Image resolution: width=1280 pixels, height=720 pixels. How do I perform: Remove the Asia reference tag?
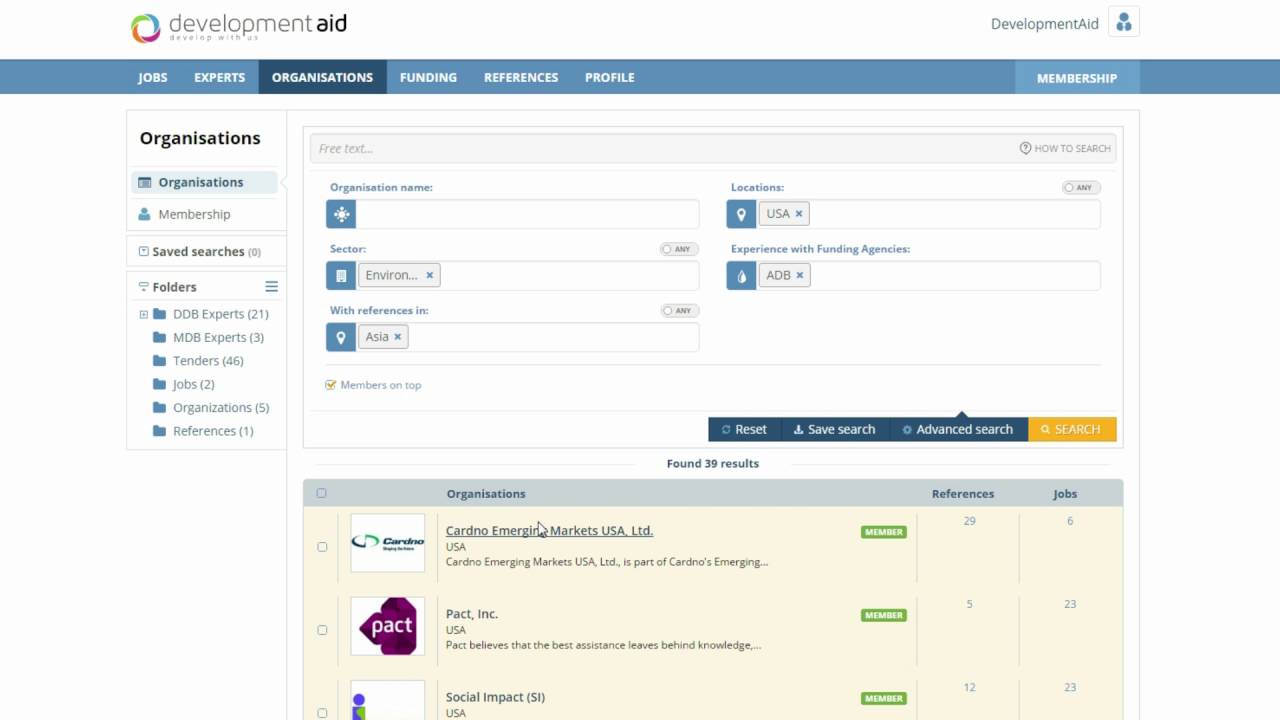point(397,337)
